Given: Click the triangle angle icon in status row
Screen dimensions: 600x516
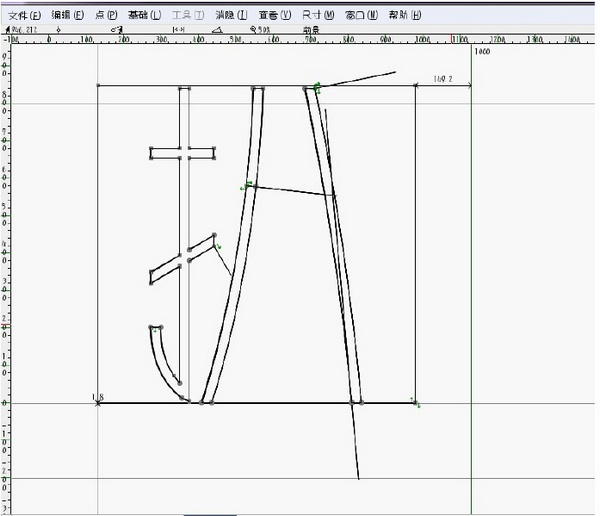Looking at the screenshot, I should (217, 29).
